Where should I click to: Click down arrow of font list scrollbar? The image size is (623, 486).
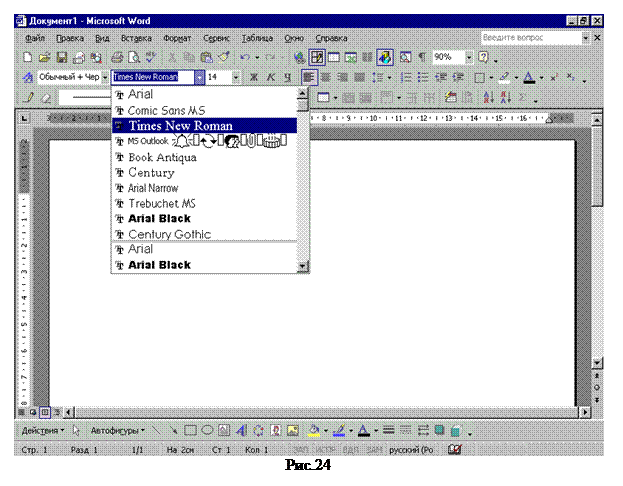click(x=302, y=266)
